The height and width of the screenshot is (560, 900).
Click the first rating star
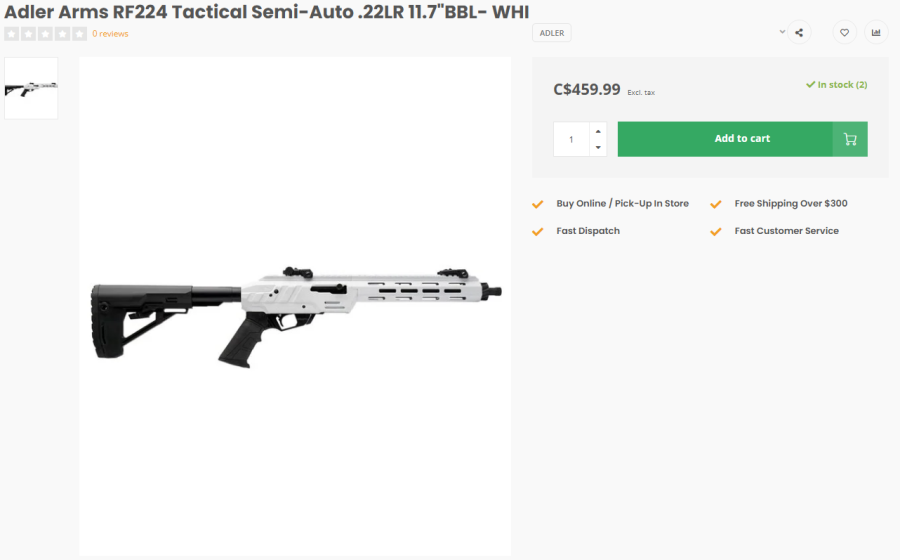point(11,34)
